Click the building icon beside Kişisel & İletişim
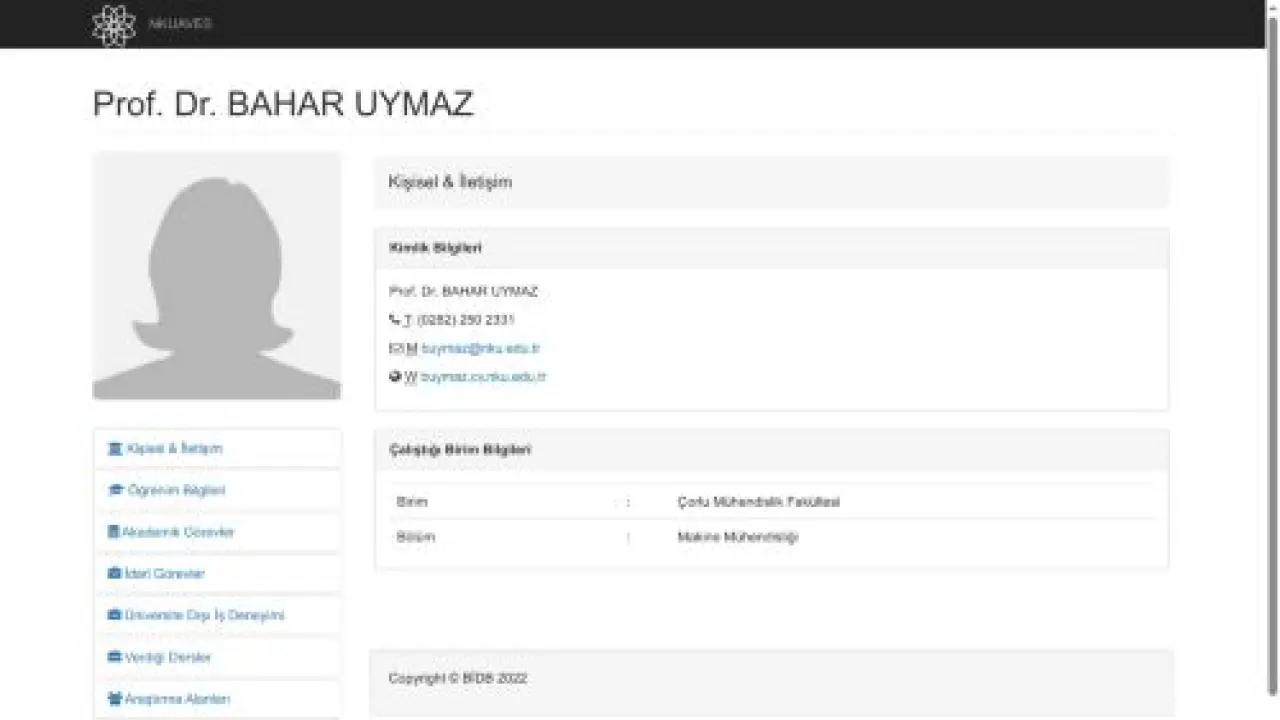The width and height of the screenshot is (1280, 720). tap(115, 449)
